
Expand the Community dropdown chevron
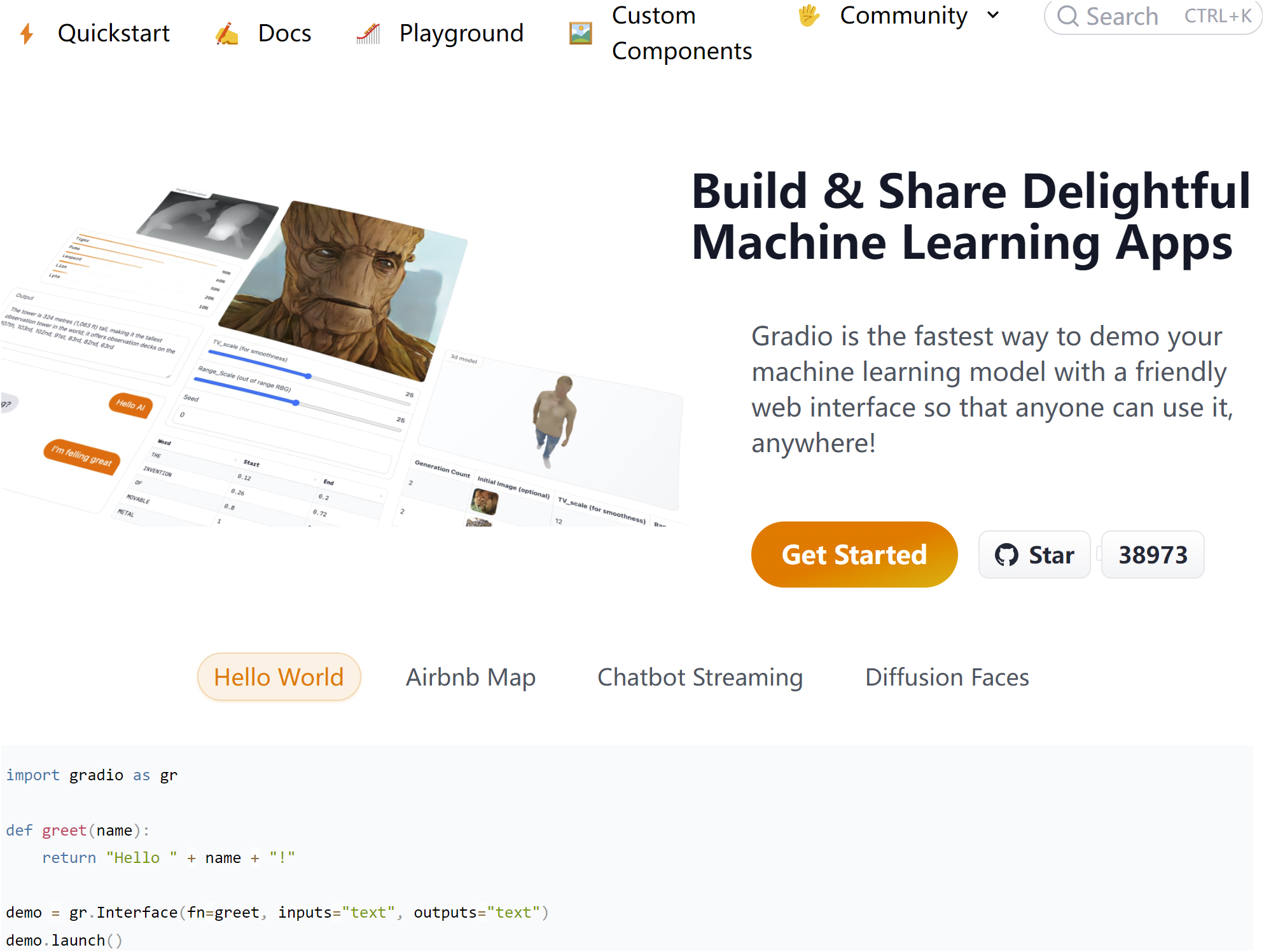[993, 15]
